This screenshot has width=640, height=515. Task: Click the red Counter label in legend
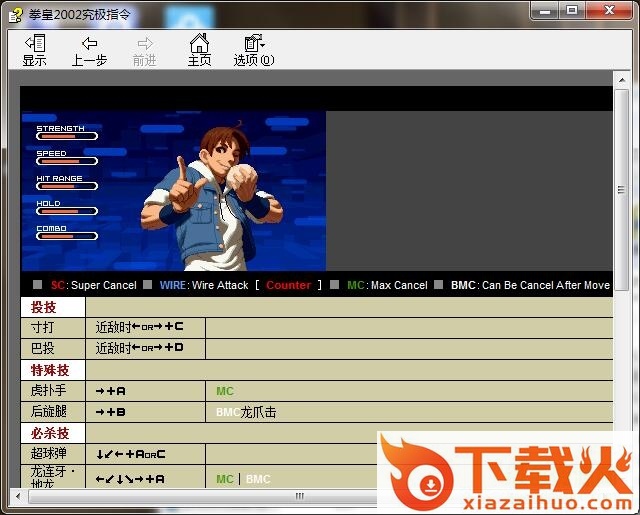point(288,285)
